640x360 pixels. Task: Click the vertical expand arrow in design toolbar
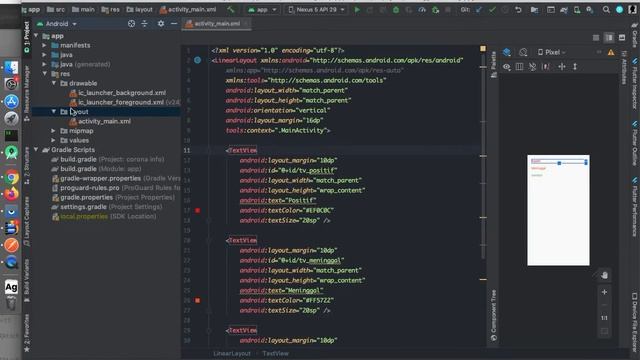click(575, 67)
